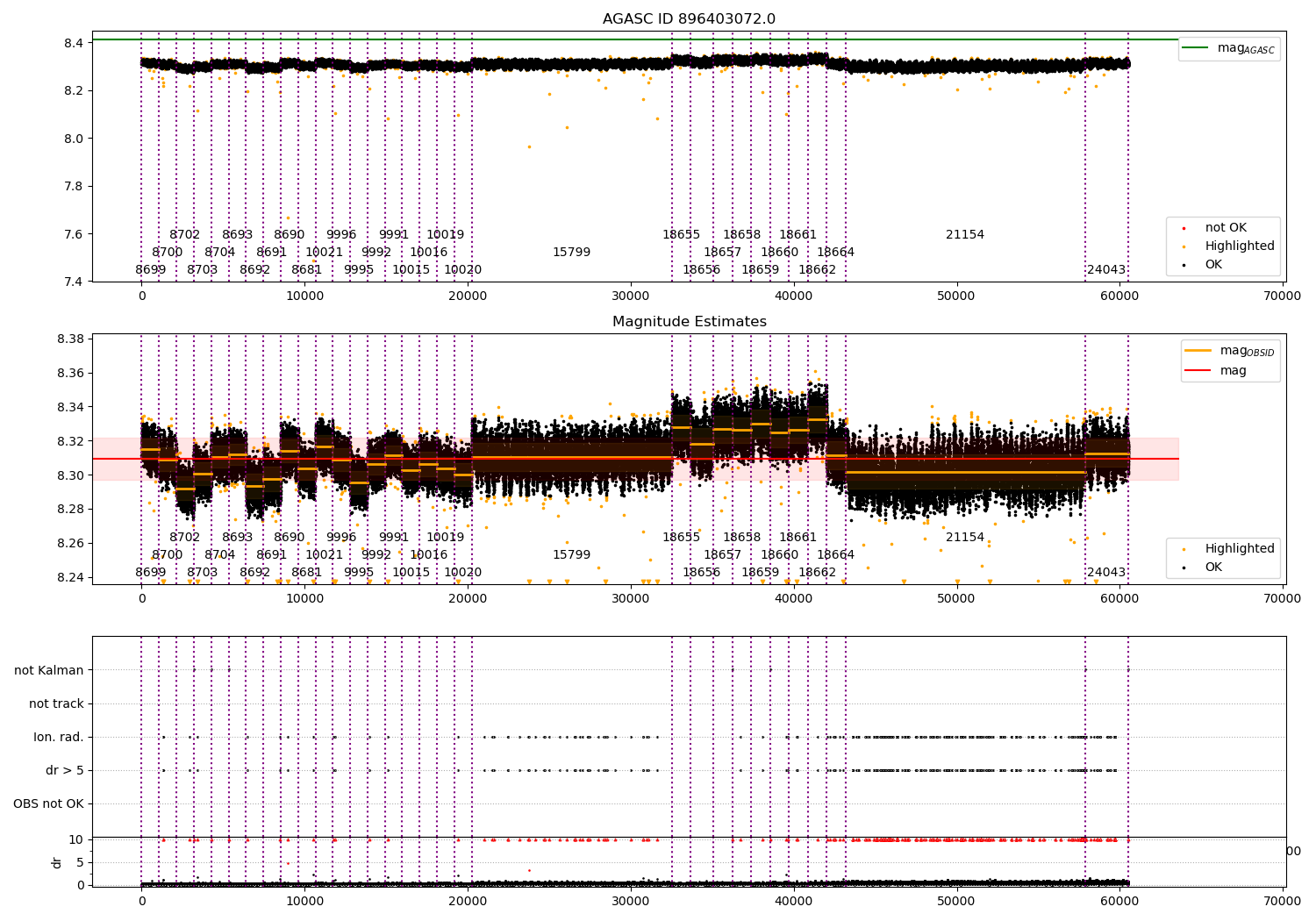
Task: Click the 30000 x-tick of the Magnitude Estimates plot
Action: (630, 599)
